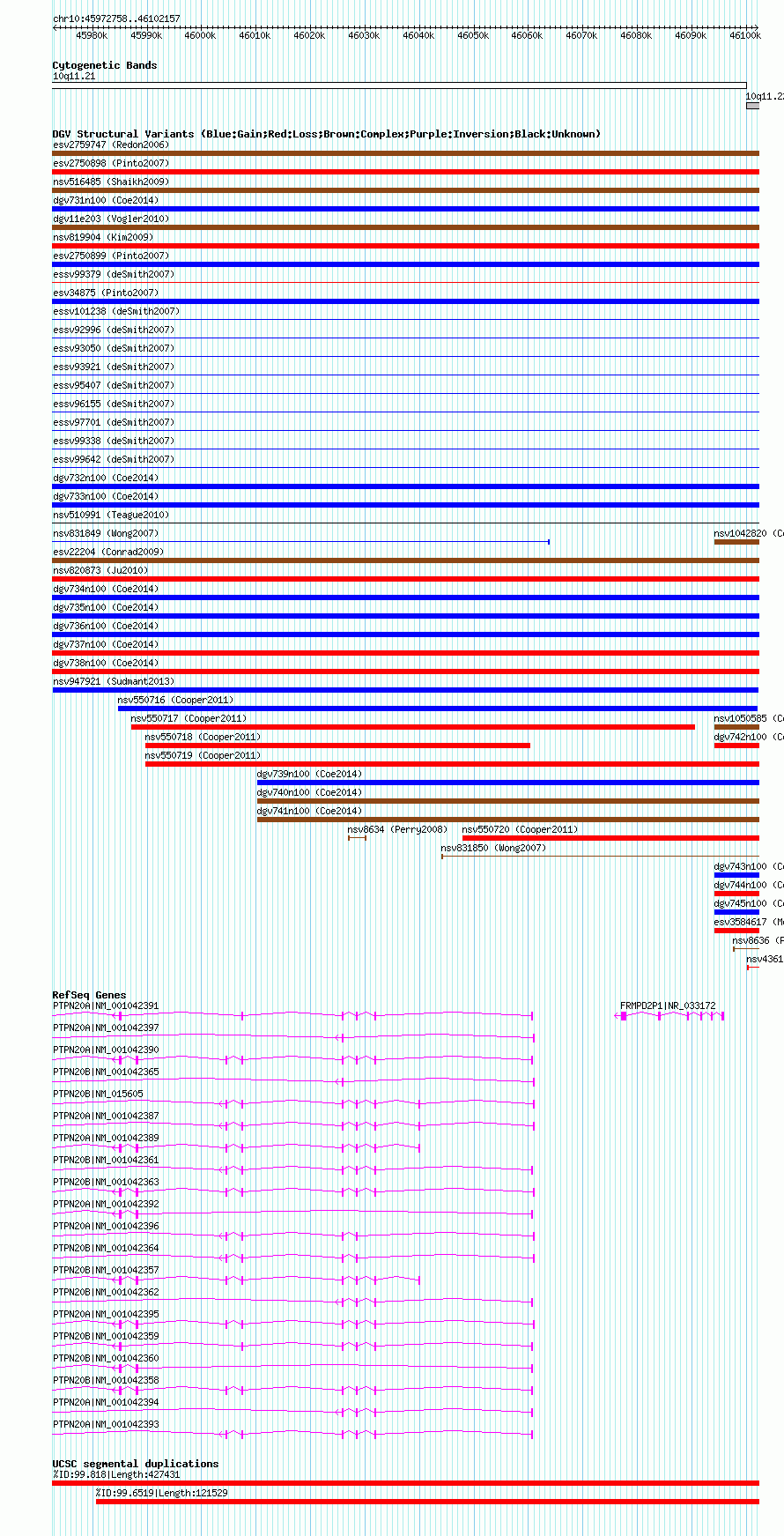Select dgv737n100 (Coe2014) label

[106, 644]
